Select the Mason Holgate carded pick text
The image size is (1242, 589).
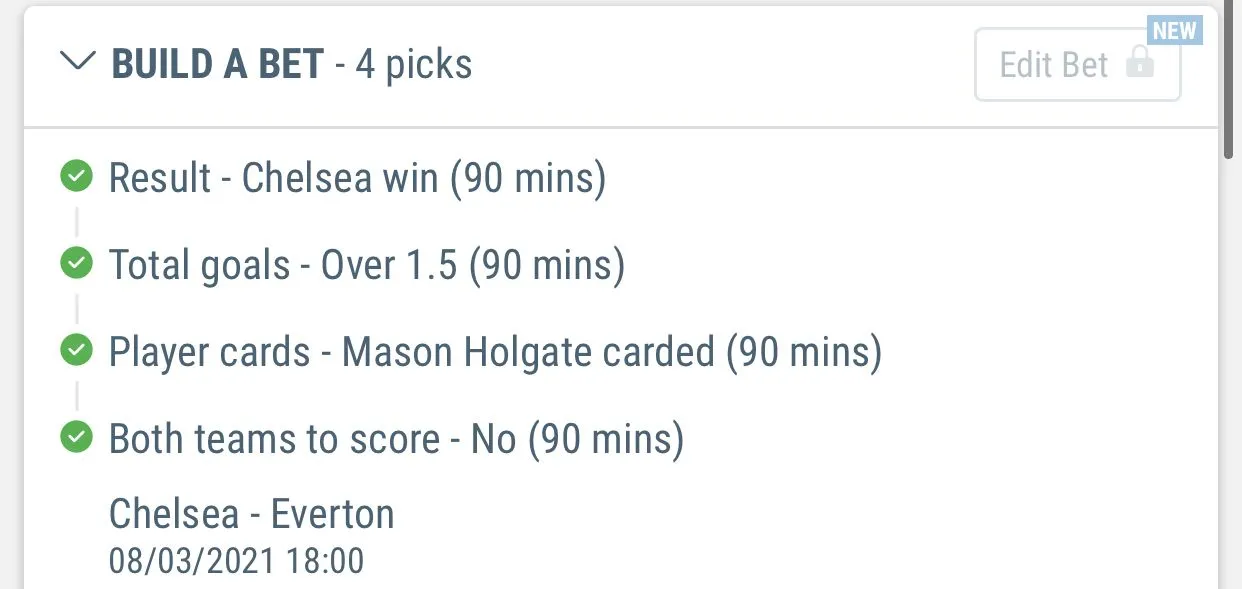coord(495,352)
